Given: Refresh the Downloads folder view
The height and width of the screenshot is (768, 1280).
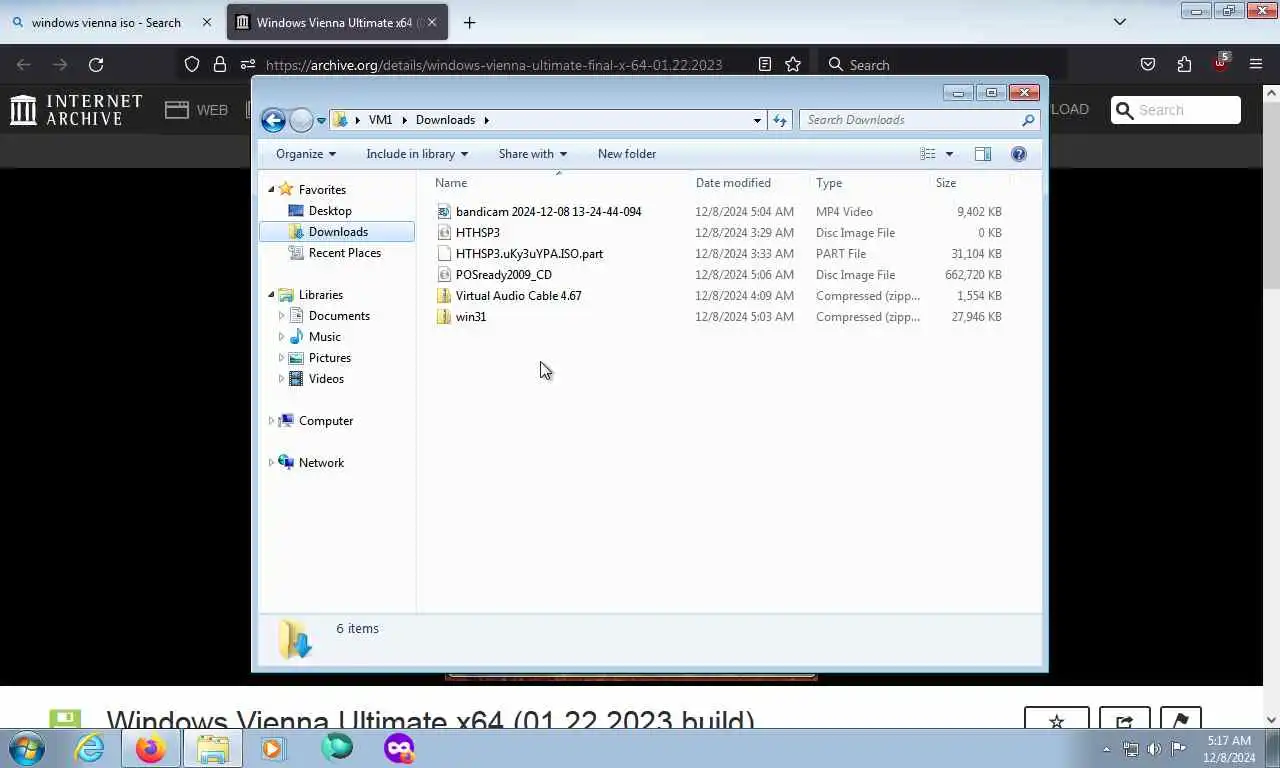Looking at the screenshot, I should click(780, 120).
